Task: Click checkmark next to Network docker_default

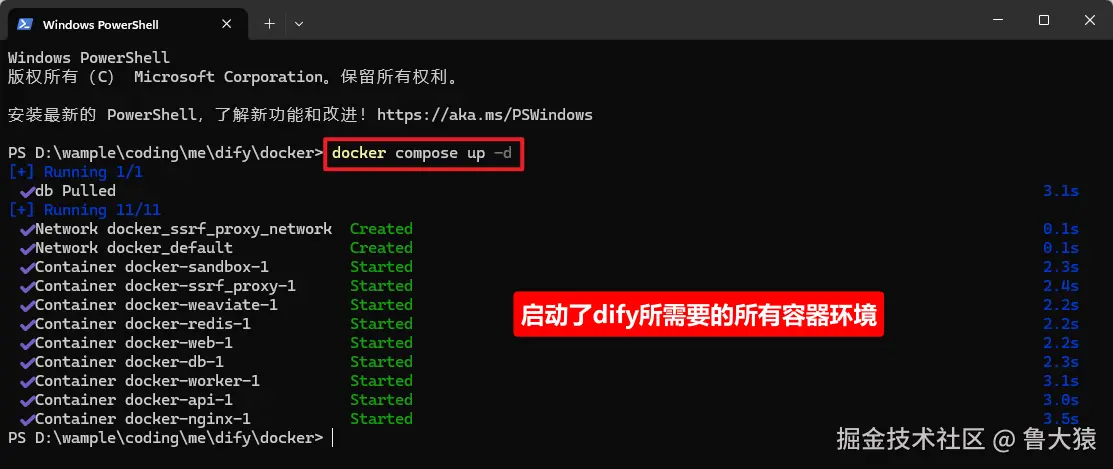Action: [27, 248]
